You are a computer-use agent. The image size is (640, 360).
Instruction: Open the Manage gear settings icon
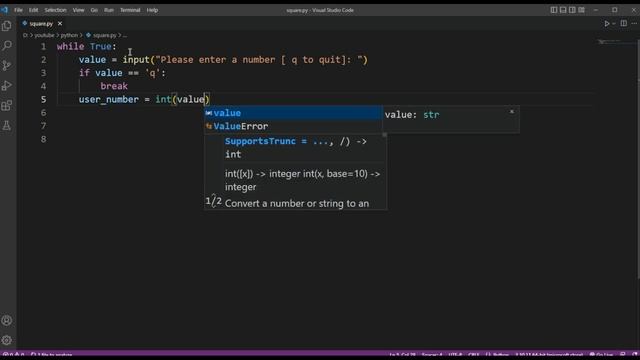coord(7,340)
